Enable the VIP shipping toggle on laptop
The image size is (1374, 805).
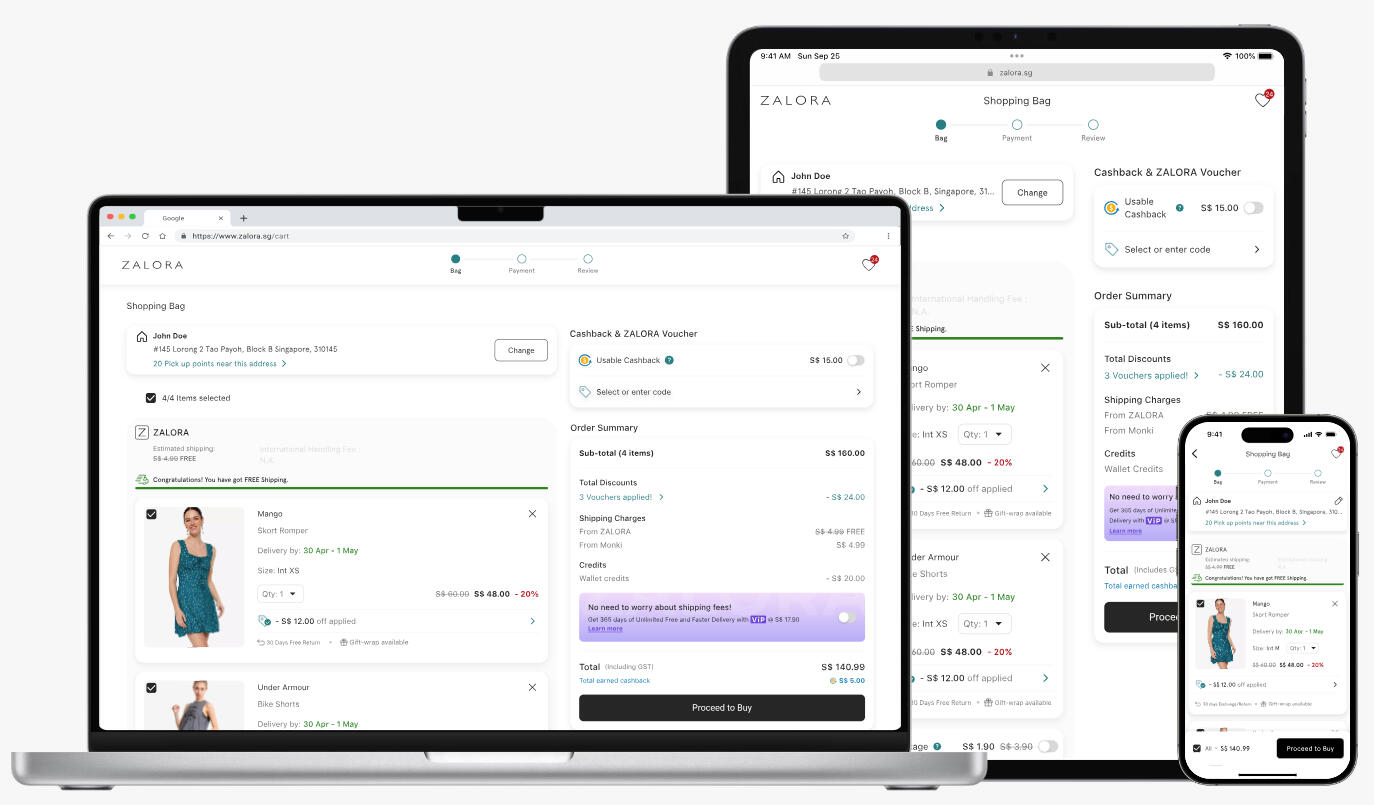[x=846, y=617]
